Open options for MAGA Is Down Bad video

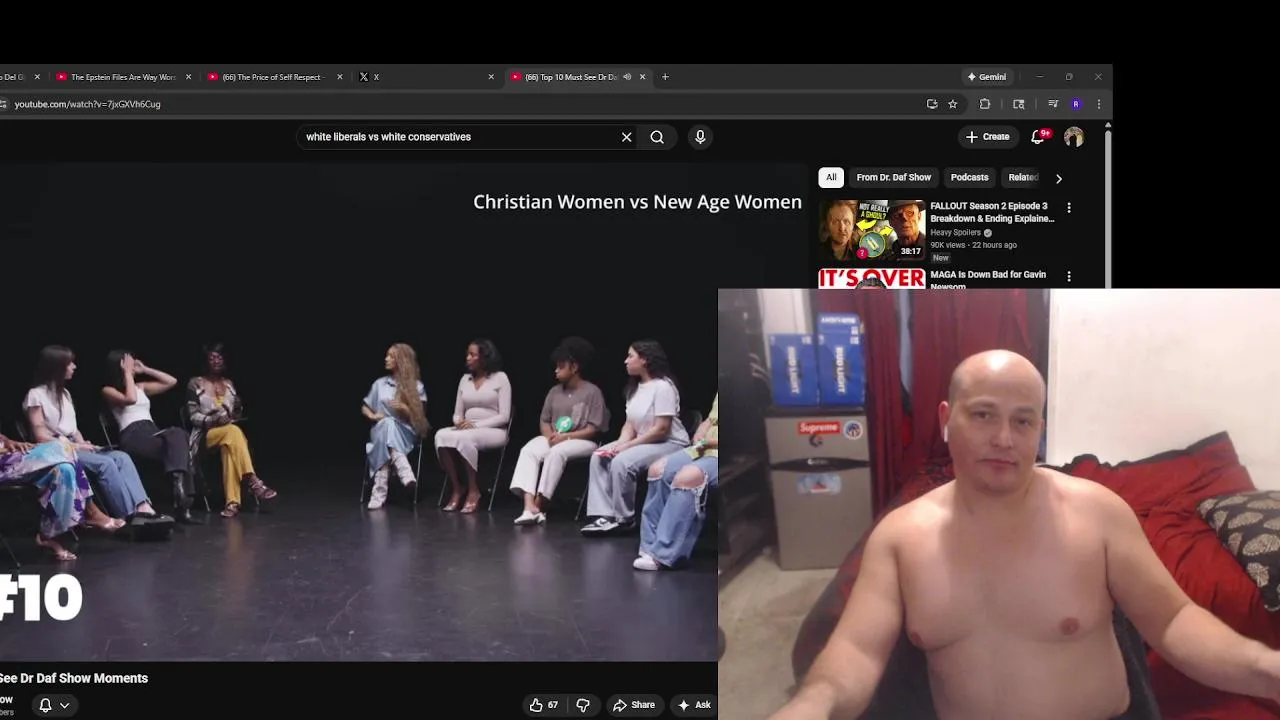[x=1069, y=276]
